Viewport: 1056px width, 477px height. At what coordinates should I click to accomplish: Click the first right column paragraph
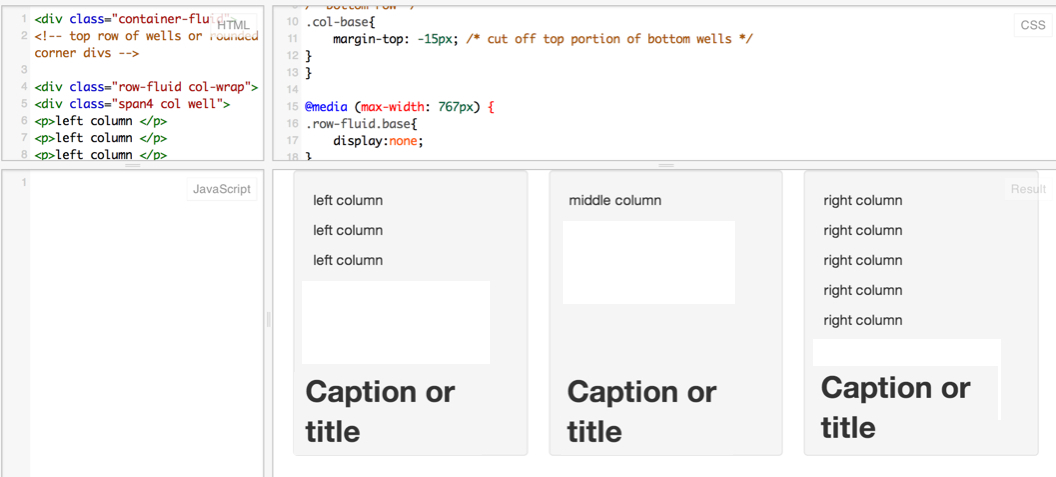863,200
